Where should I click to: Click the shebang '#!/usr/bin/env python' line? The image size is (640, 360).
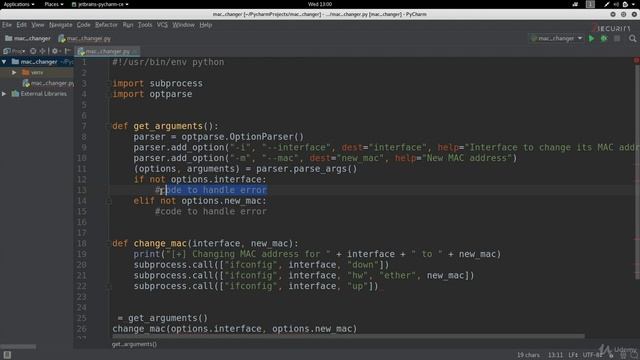point(168,62)
